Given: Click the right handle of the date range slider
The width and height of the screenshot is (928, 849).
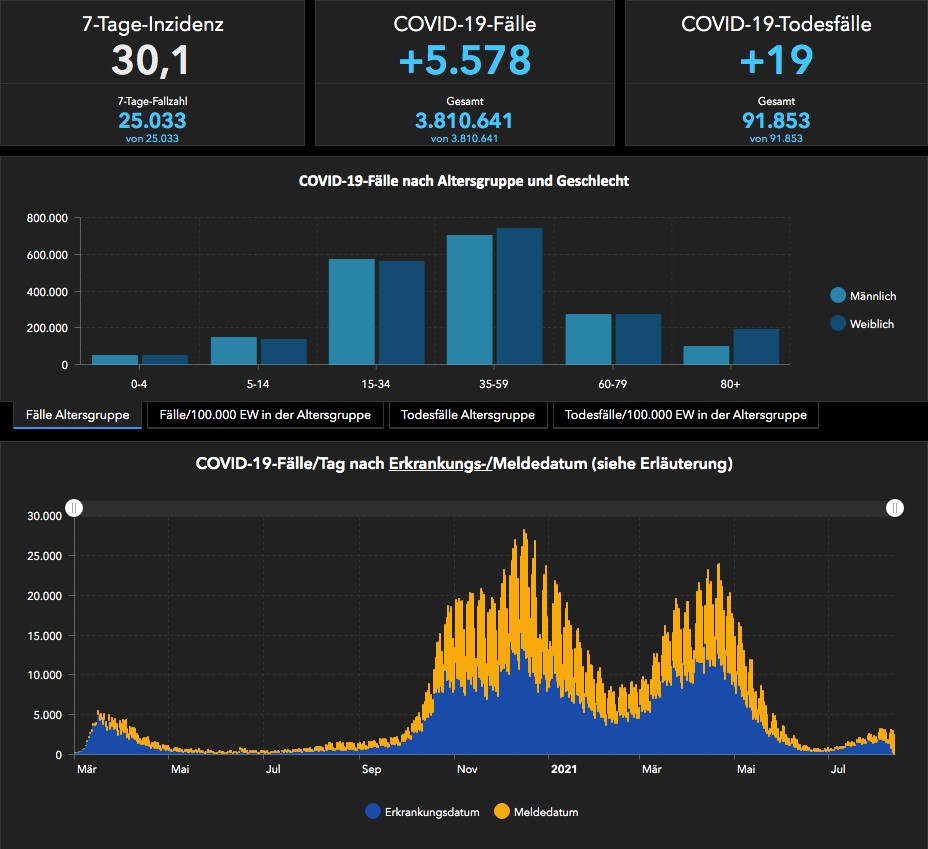Looking at the screenshot, I should coord(895,509).
